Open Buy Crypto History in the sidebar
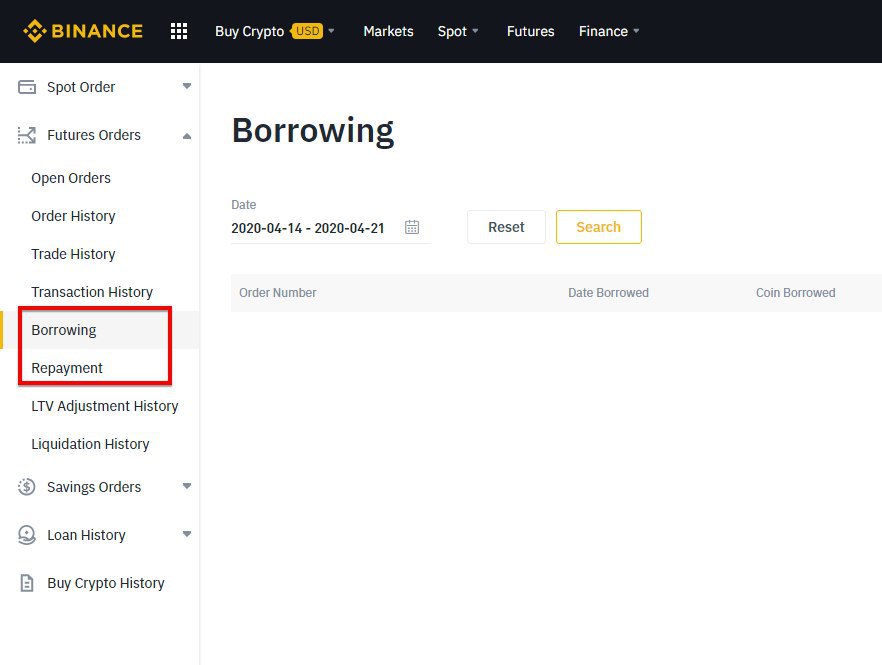This screenshot has width=882, height=665. 106,583
